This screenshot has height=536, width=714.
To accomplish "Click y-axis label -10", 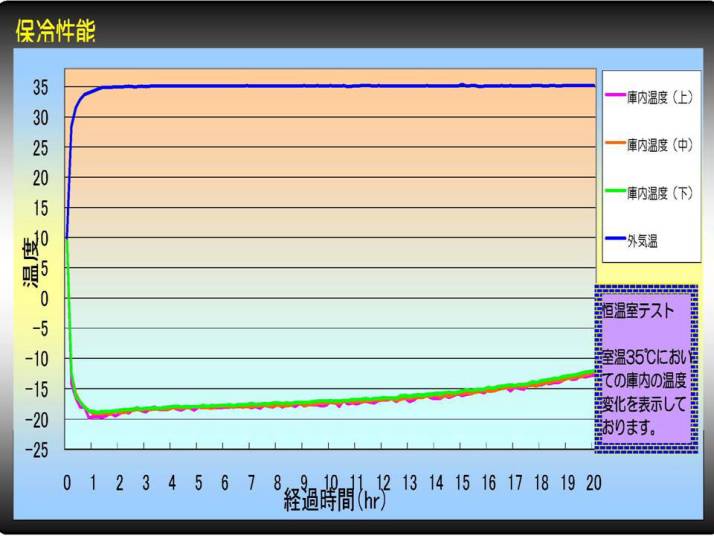I will 36,359.
